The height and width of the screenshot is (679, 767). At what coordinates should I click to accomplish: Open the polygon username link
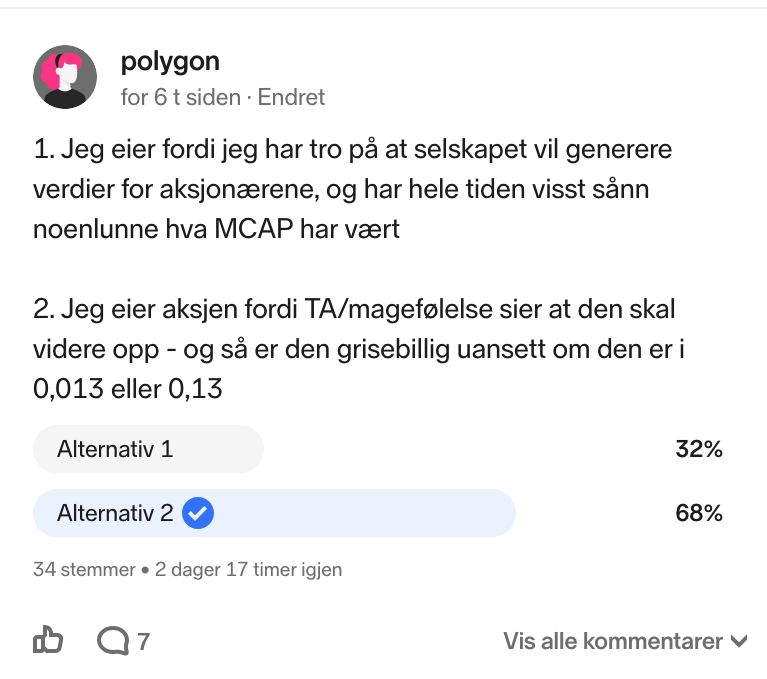pyautogui.click(x=170, y=62)
